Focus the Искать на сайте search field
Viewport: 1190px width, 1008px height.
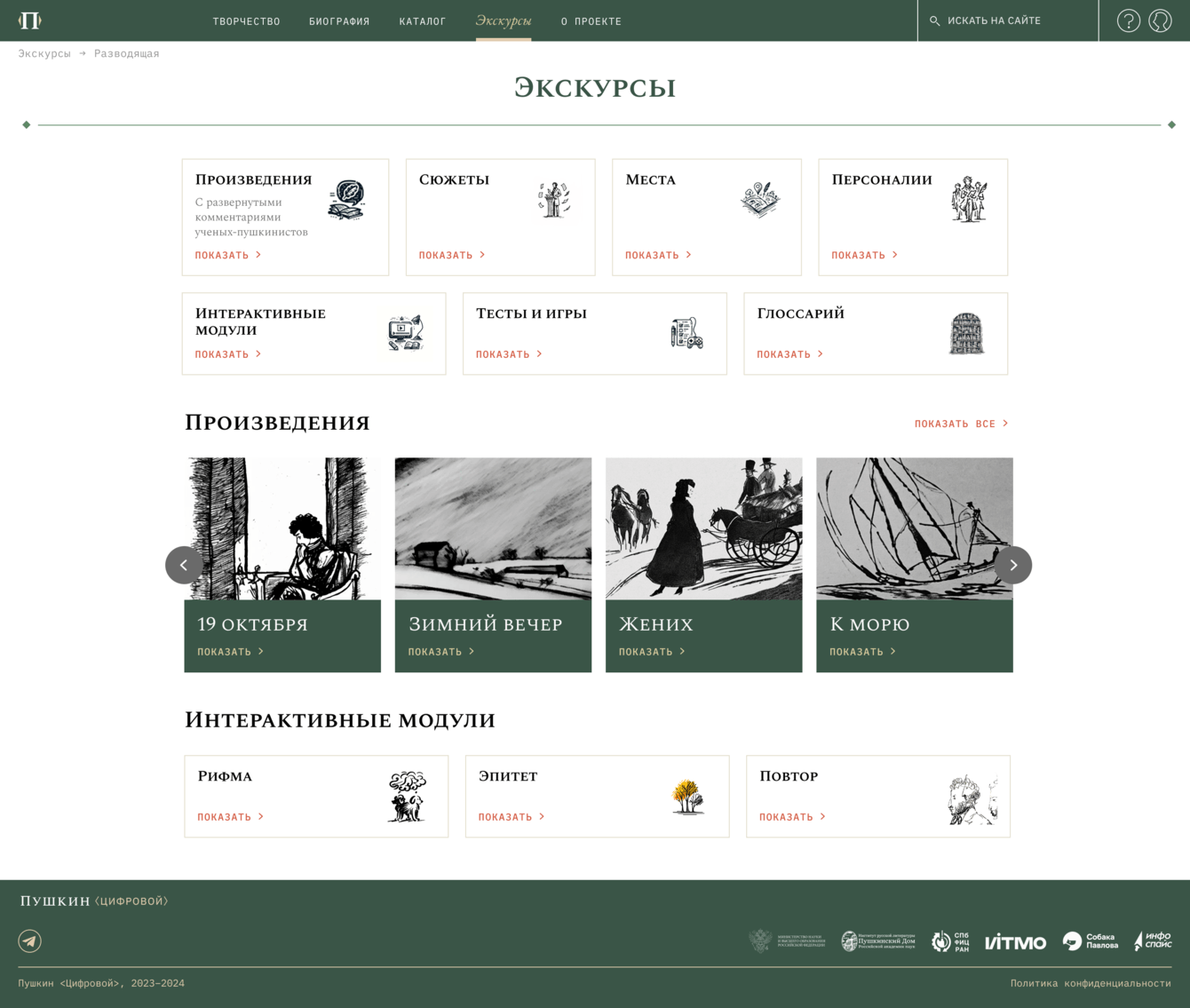(x=1008, y=20)
